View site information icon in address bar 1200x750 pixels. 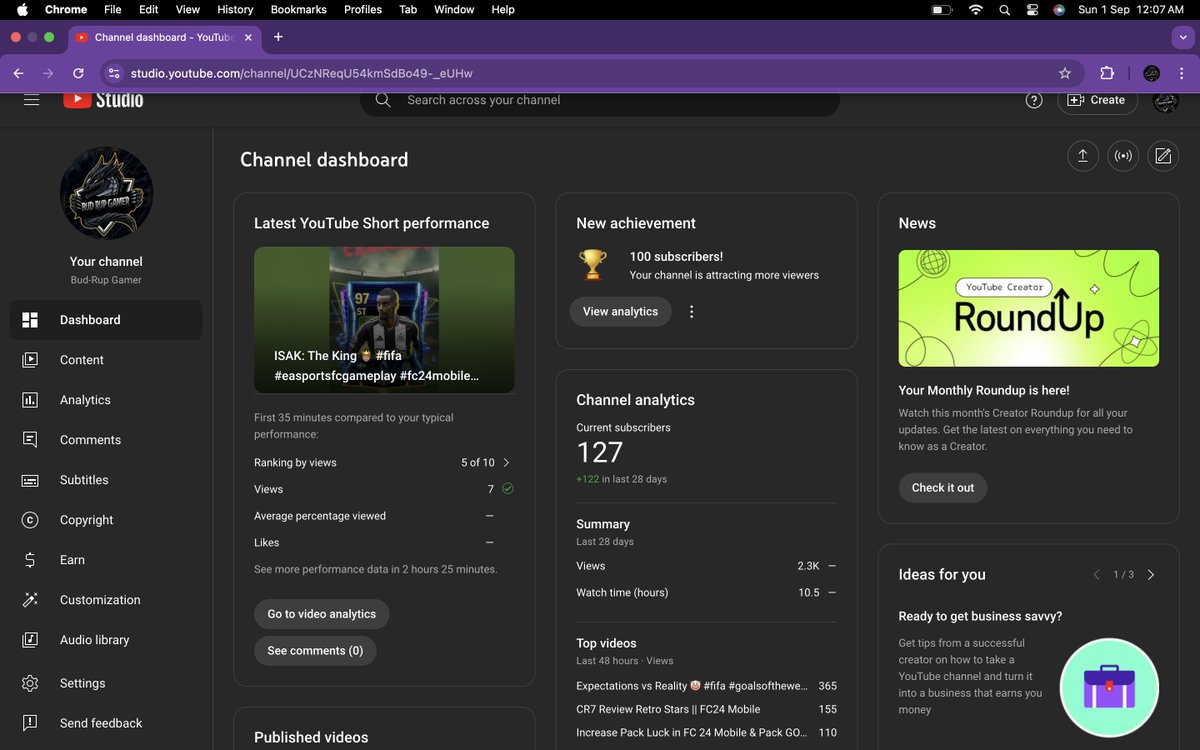click(114, 73)
